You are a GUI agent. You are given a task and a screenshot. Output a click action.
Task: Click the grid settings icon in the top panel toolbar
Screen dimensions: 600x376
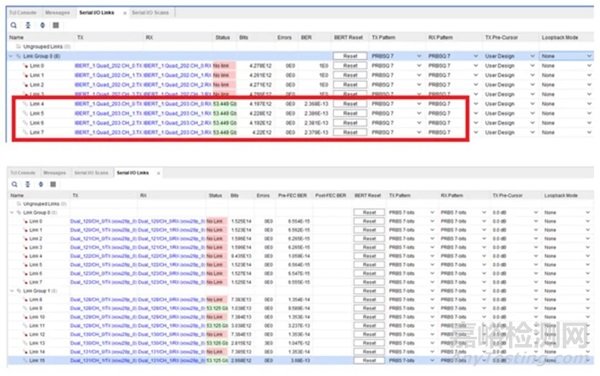[x=56, y=25]
